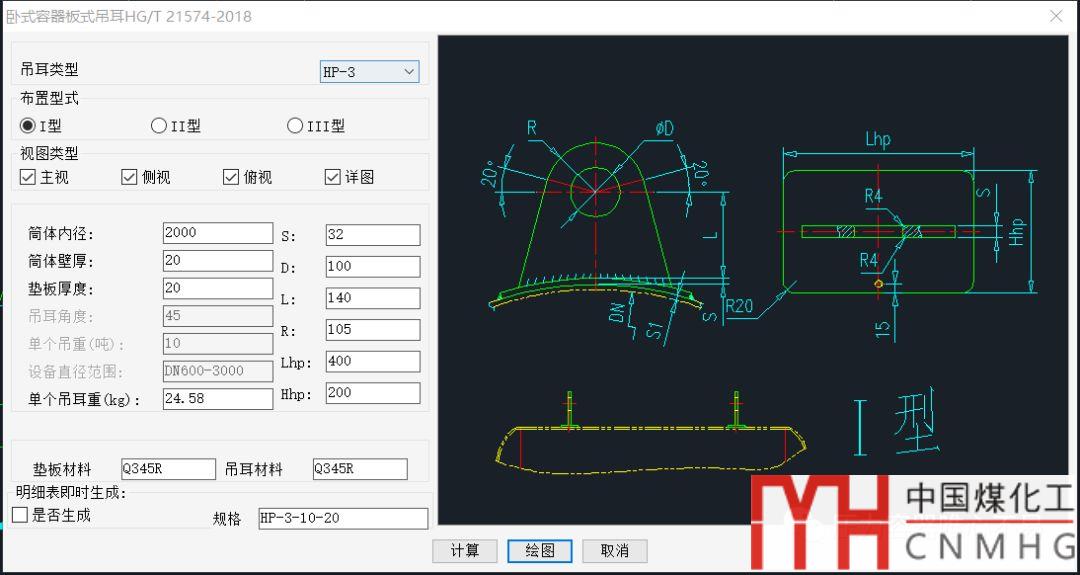This screenshot has height=575, width=1080.
Task: Select the III型 layout radio button
Action: (x=295, y=126)
